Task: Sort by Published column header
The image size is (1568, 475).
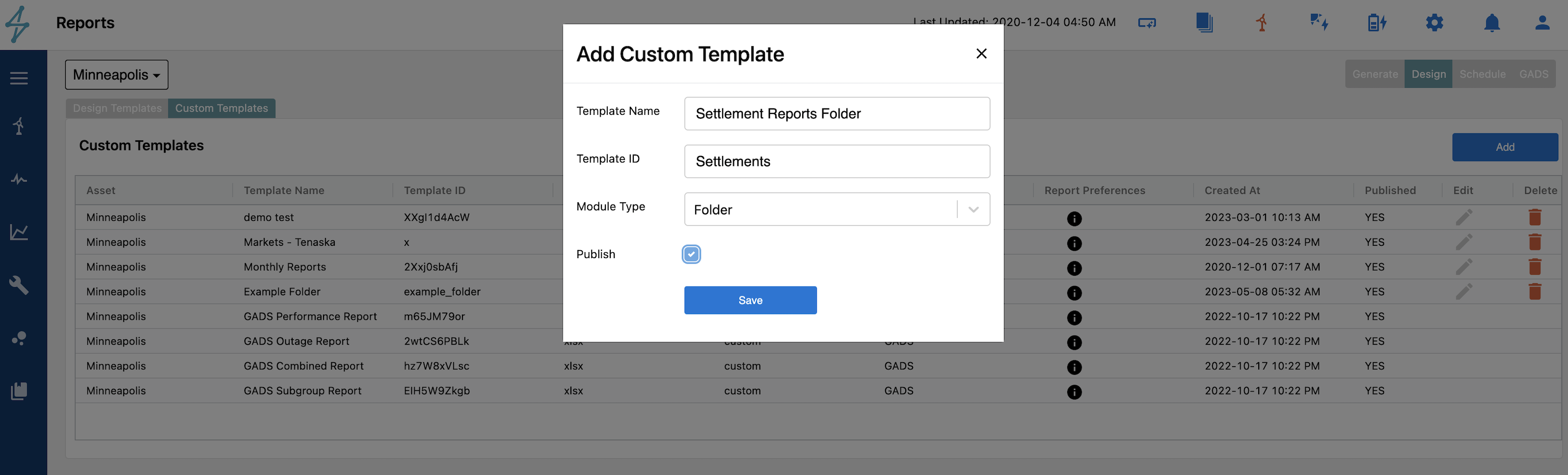Action: point(1390,190)
